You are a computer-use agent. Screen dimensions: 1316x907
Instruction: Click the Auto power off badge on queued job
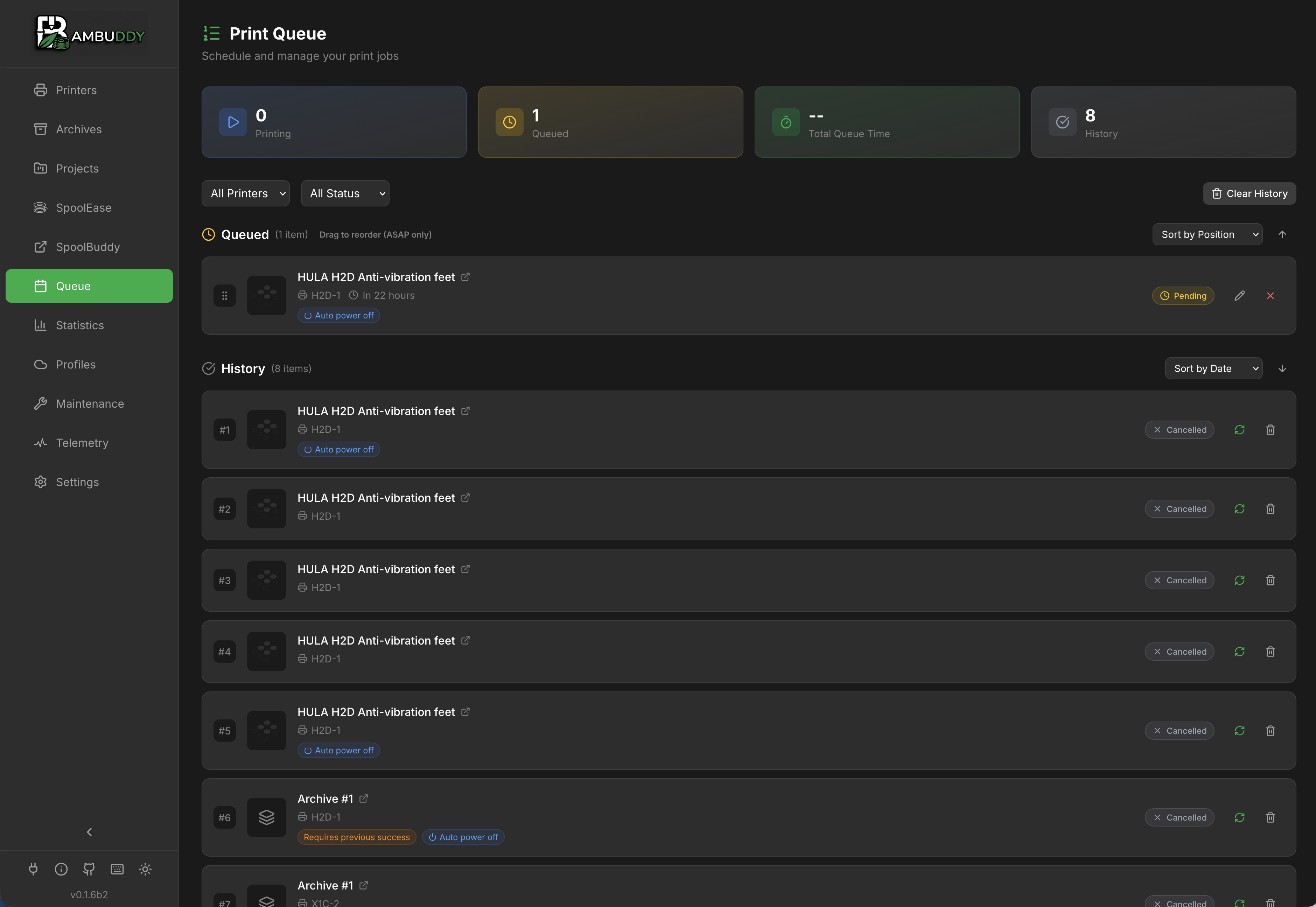[338, 315]
